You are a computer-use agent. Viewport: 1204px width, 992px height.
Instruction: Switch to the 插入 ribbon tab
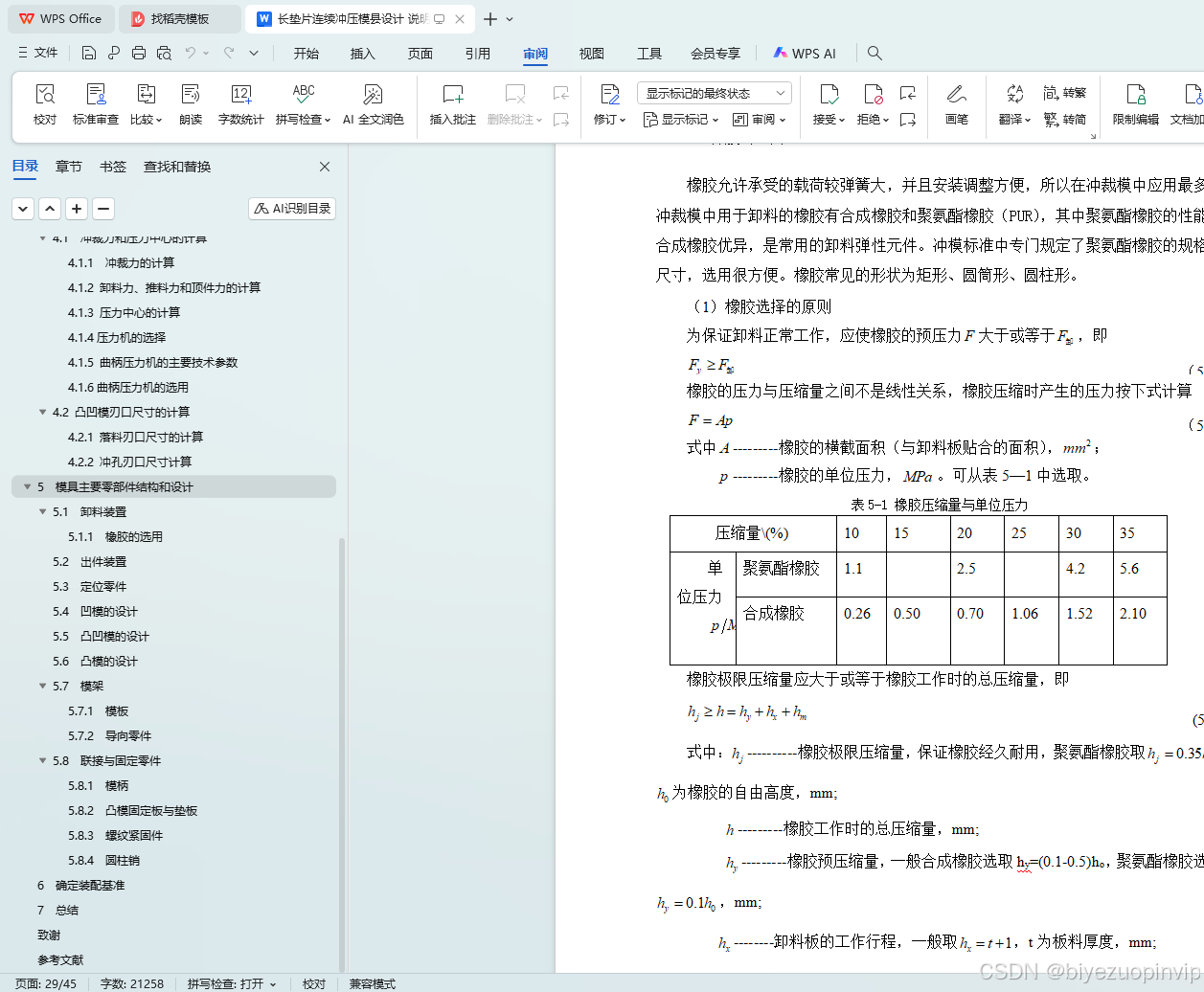(363, 54)
